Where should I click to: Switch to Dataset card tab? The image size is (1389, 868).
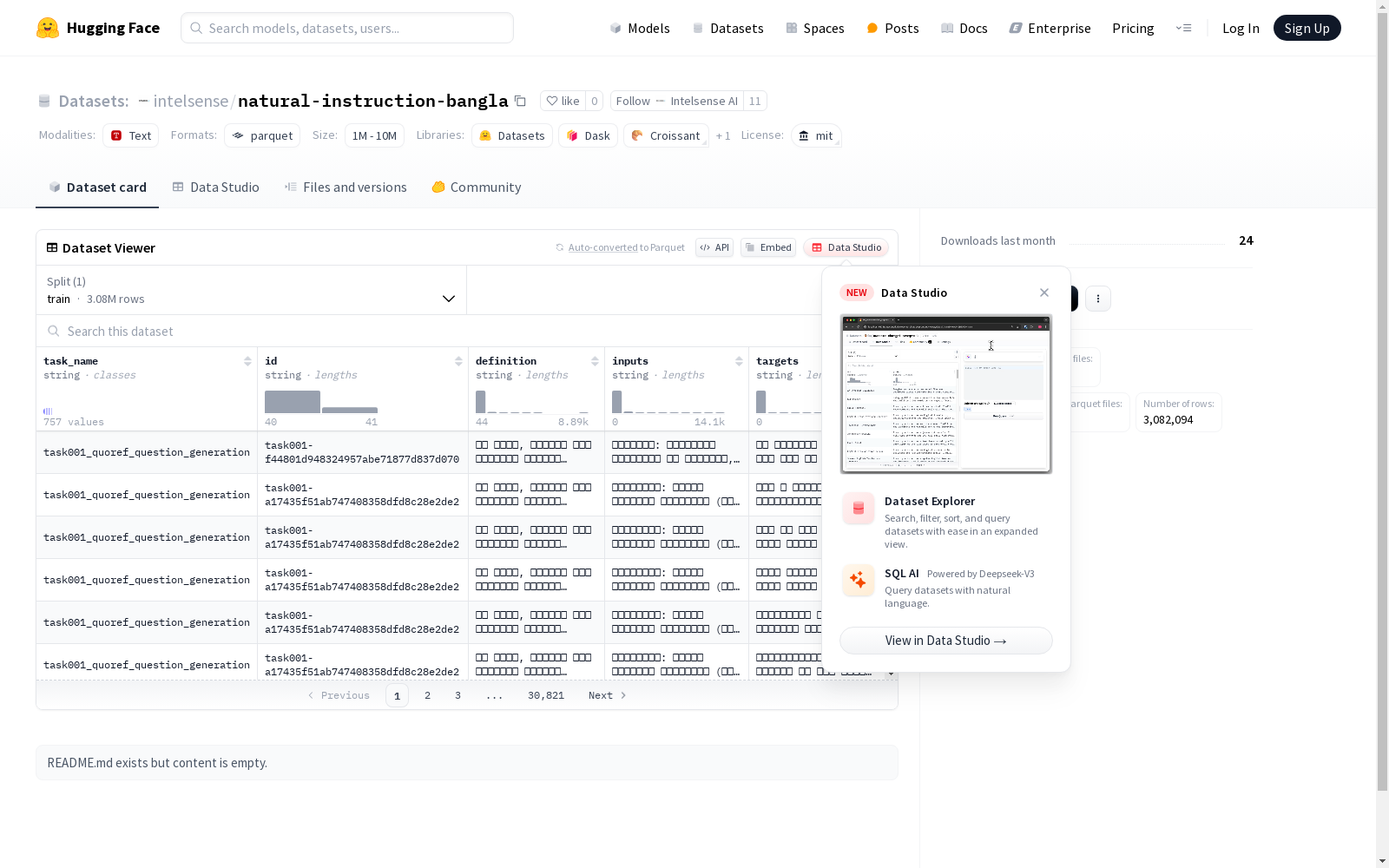[x=97, y=187]
